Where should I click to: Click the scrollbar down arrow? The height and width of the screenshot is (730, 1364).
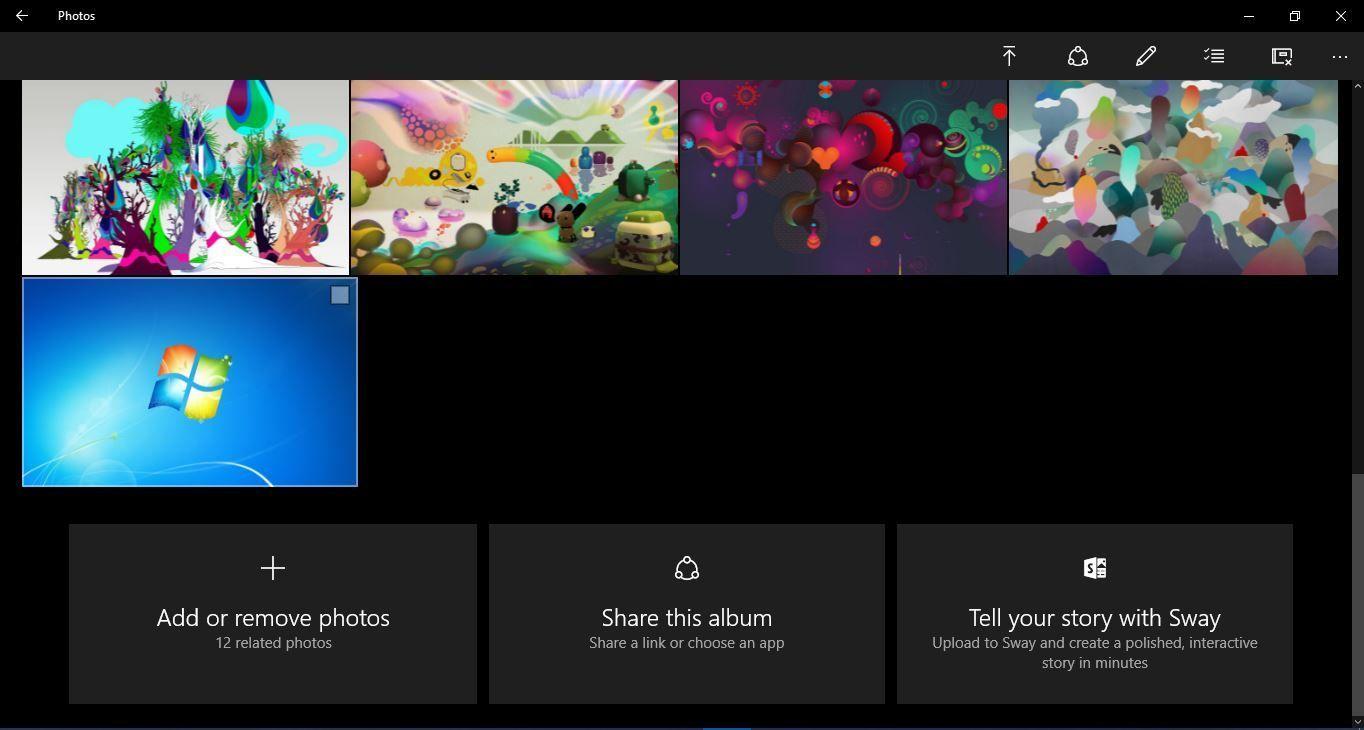point(1357,720)
